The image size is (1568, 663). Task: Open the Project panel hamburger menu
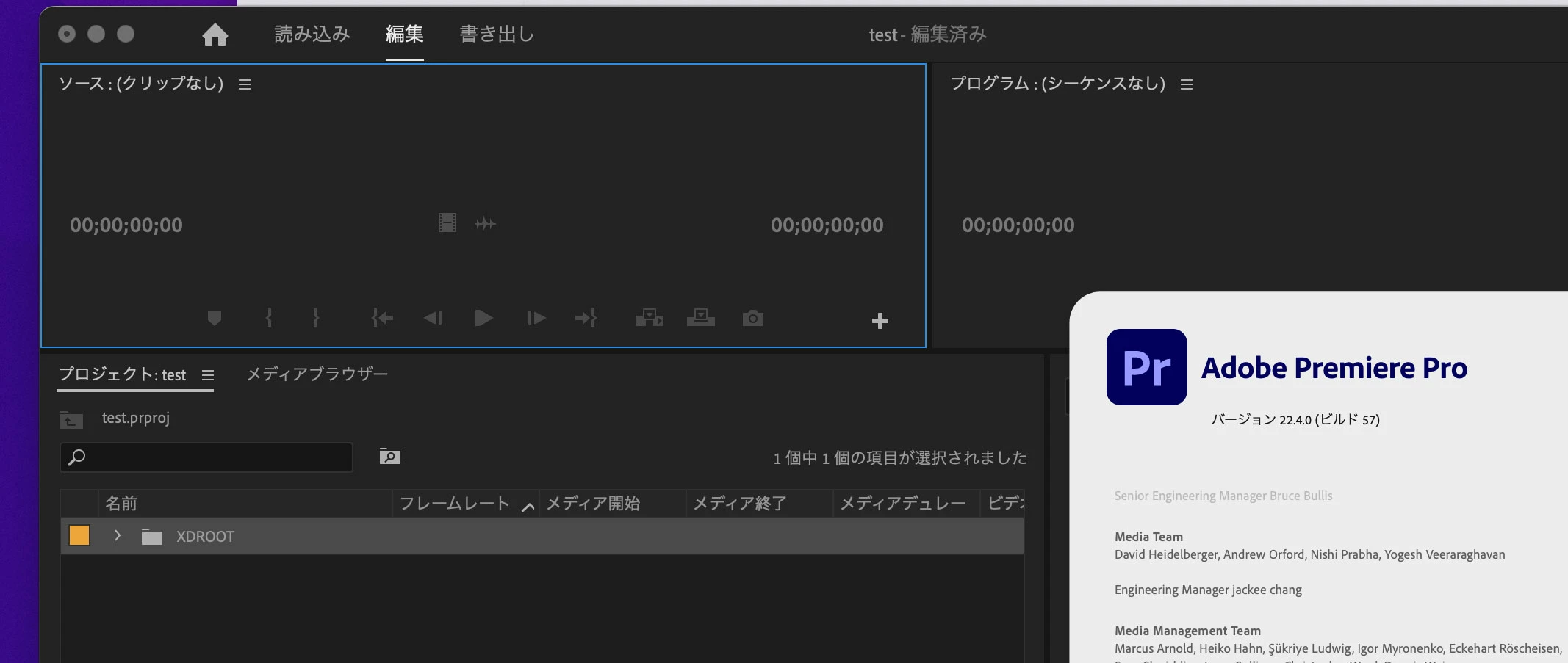point(208,375)
